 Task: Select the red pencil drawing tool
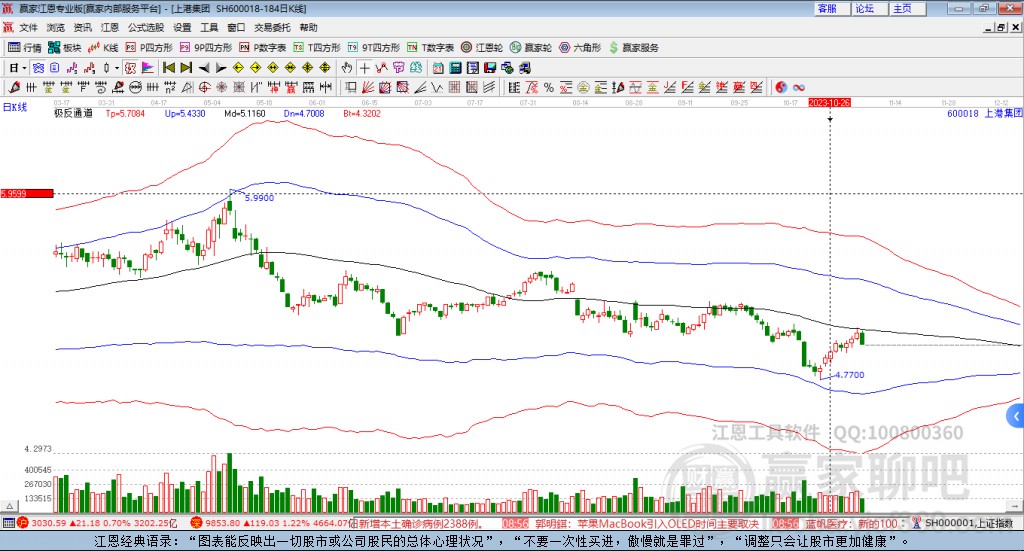coord(14,87)
